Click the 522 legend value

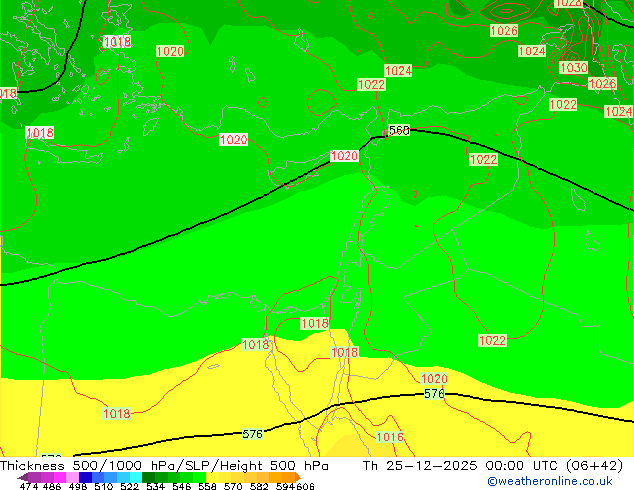tap(129, 486)
